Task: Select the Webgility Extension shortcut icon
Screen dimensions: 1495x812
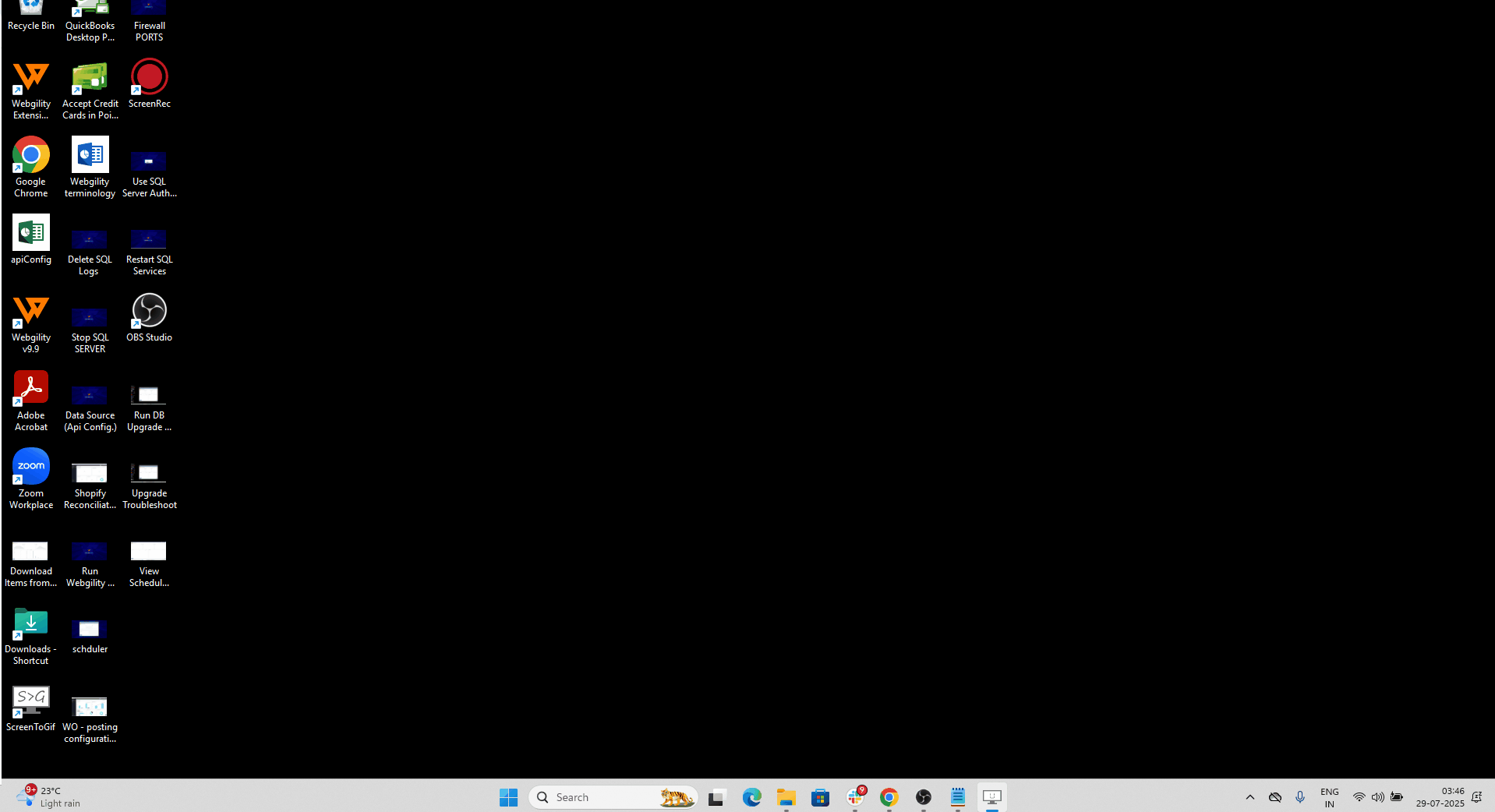Action: (31, 90)
